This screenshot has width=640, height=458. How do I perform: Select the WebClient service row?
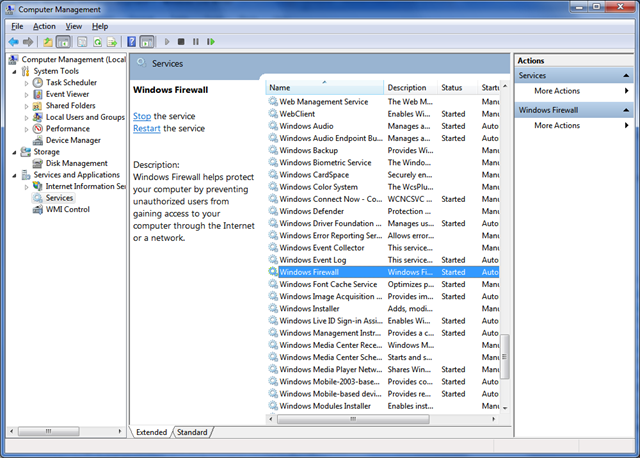[383, 114]
